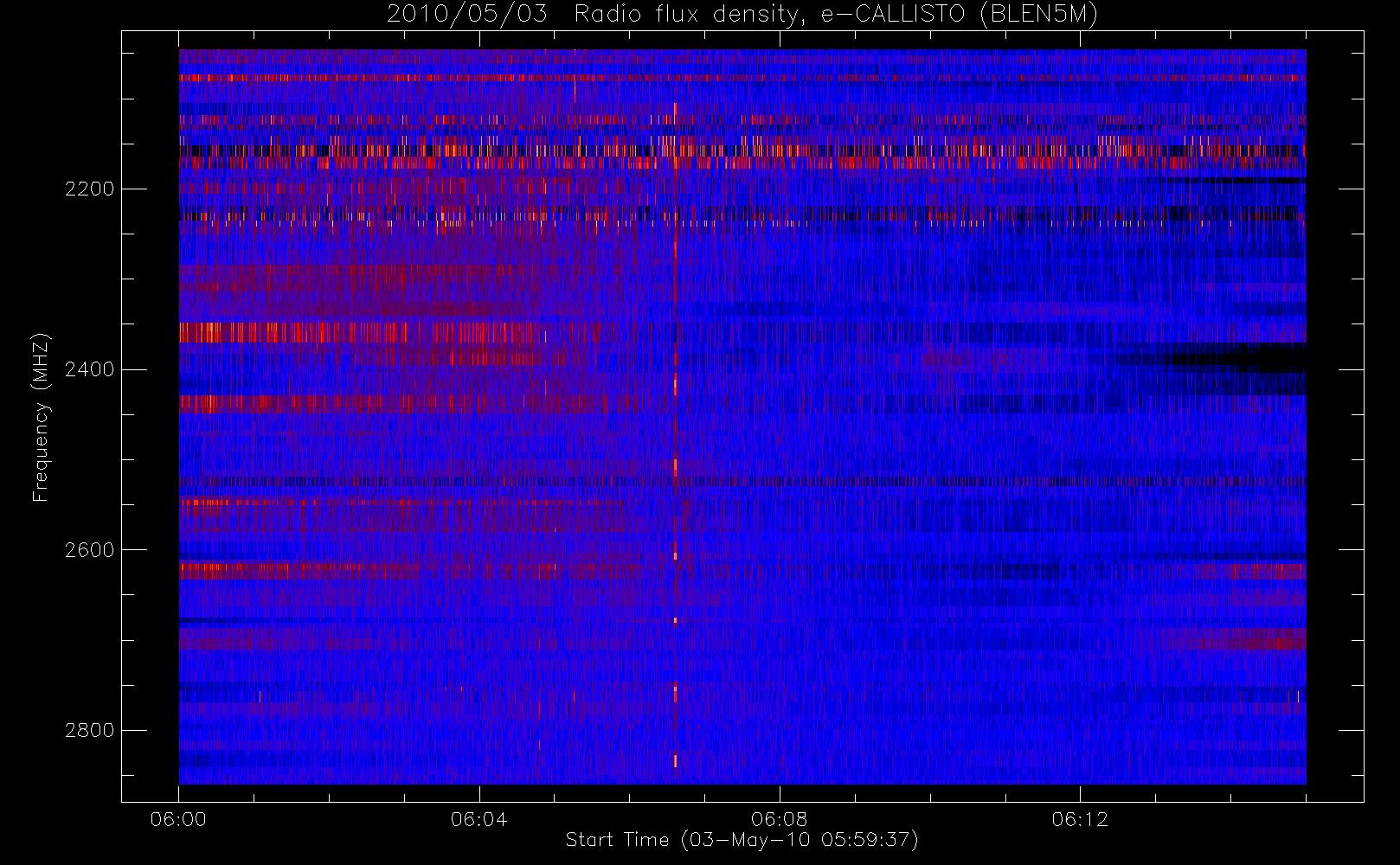Screen dimensions: 1400x865
Task: Click the "2600" frequency tick label
Action: 89,550
